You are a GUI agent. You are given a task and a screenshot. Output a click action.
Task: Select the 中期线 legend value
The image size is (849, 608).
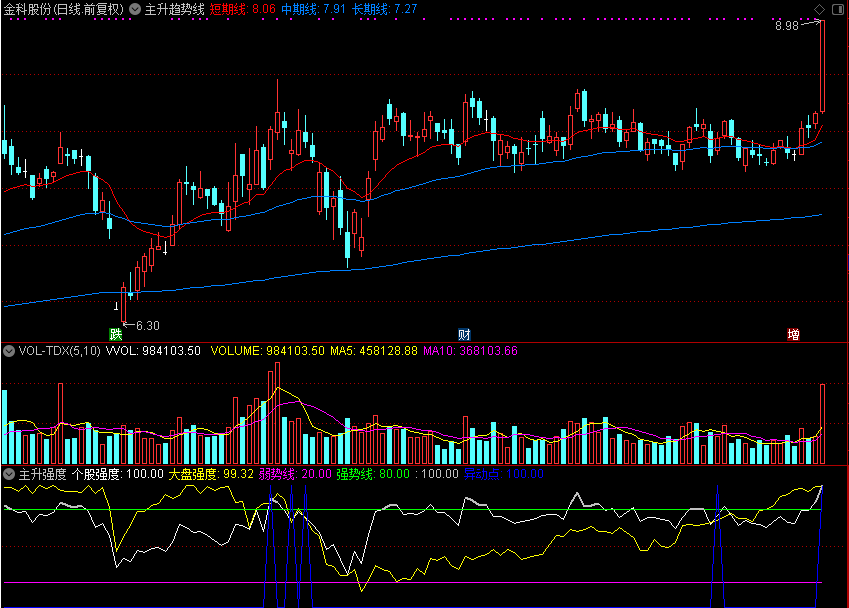point(314,9)
